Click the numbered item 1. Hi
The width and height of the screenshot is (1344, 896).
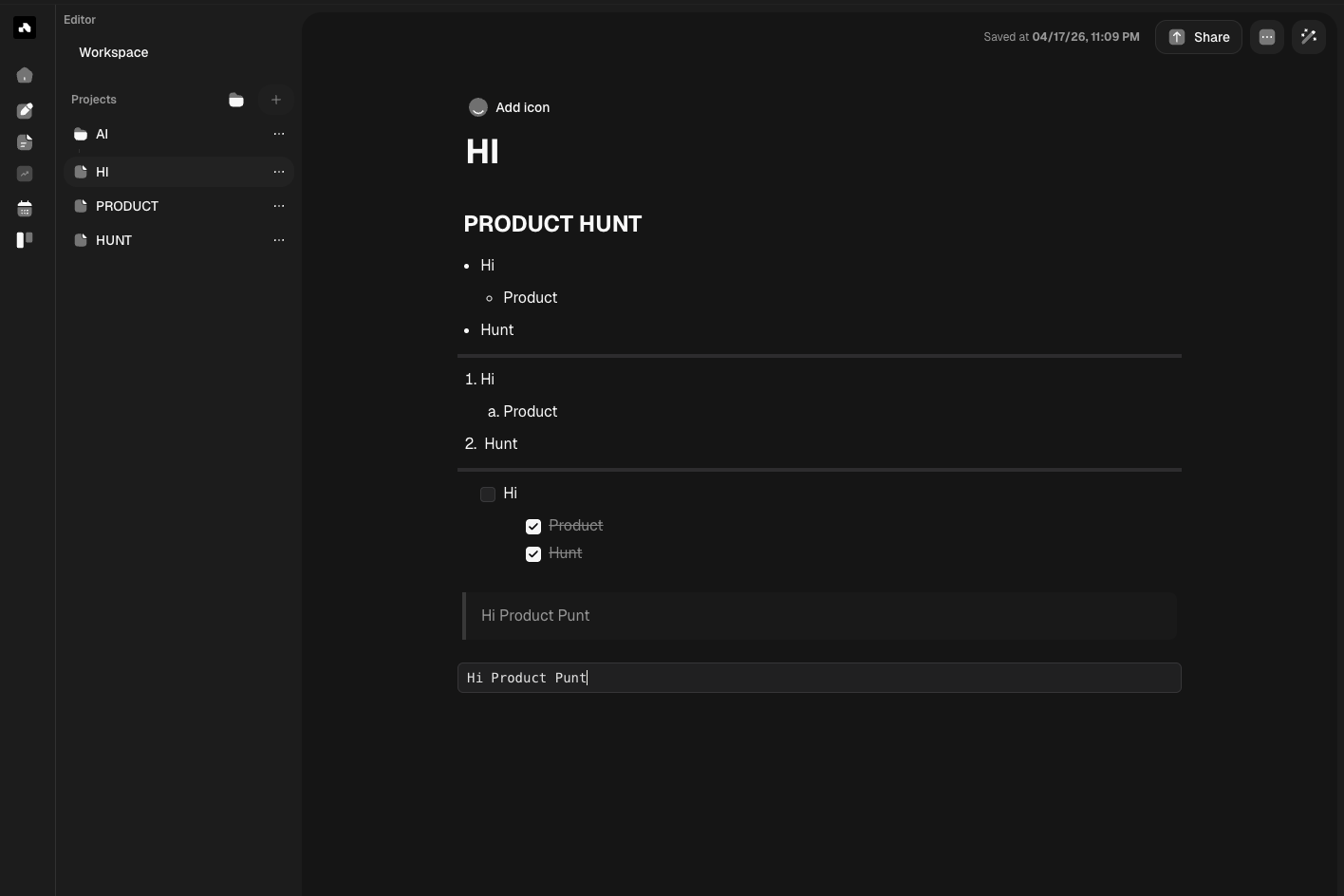[480, 379]
